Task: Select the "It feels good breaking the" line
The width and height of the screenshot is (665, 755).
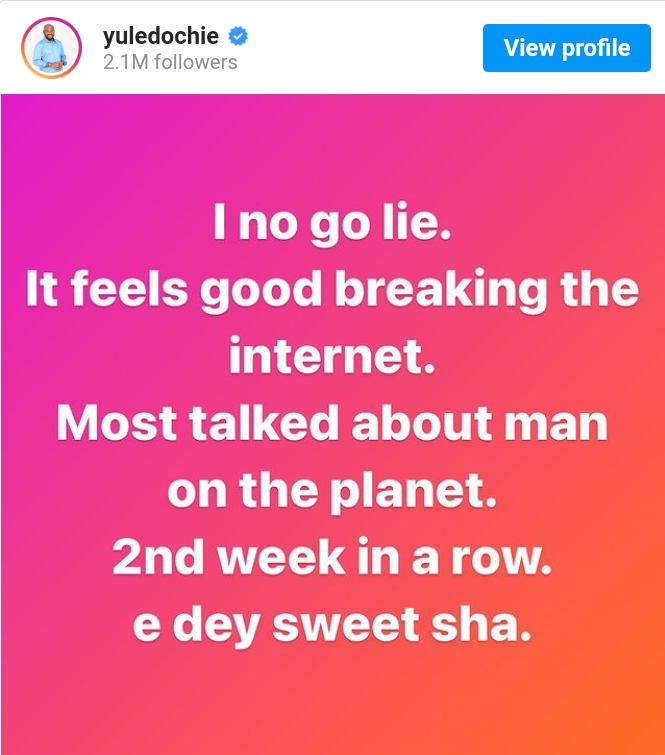Action: point(332,291)
